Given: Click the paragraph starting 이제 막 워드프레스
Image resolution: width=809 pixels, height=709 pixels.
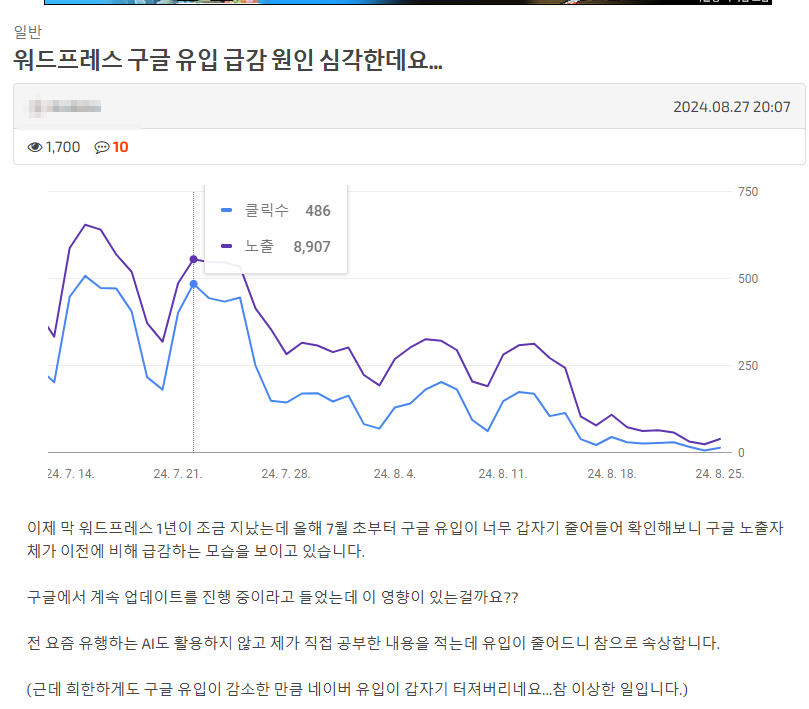Looking at the screenshot, I should point(405,539).
